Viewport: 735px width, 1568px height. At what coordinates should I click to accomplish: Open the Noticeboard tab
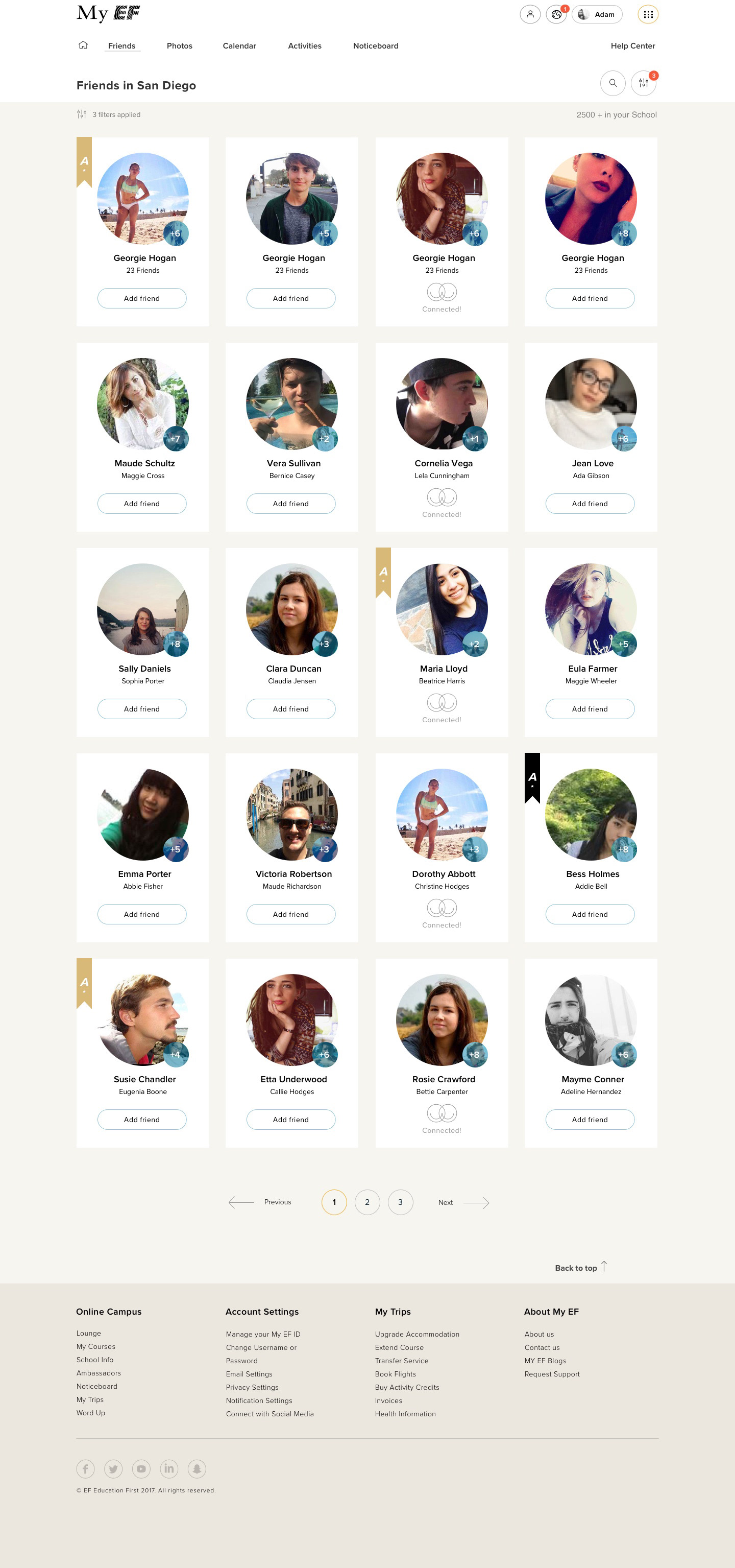[376, 45]
